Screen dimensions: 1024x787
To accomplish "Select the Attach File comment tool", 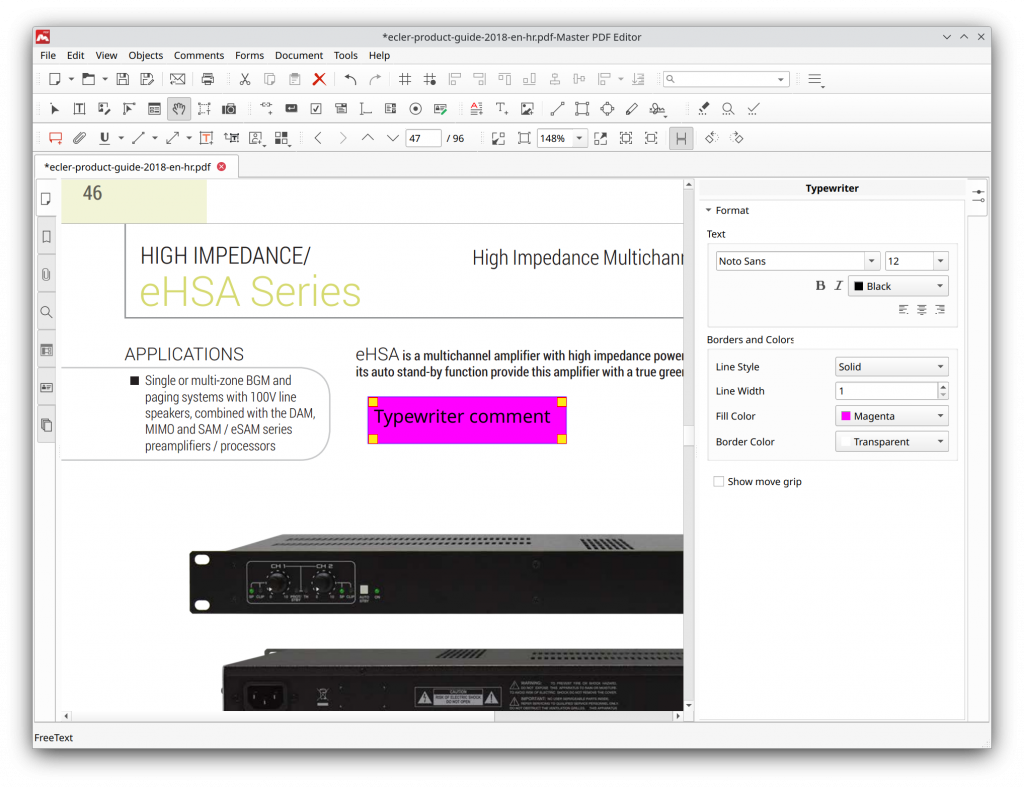I will [x=79, y=137].
